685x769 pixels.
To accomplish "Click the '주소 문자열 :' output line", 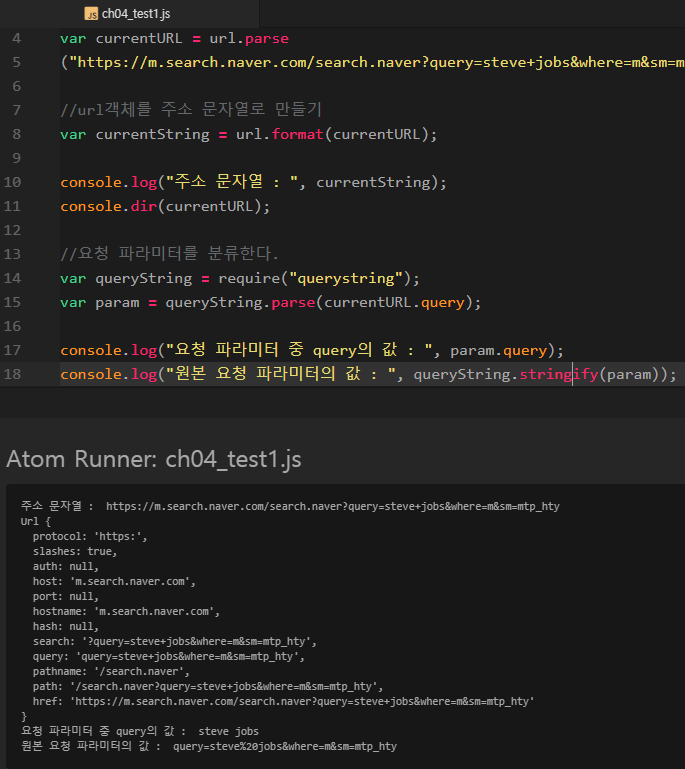I will (290, 506).
